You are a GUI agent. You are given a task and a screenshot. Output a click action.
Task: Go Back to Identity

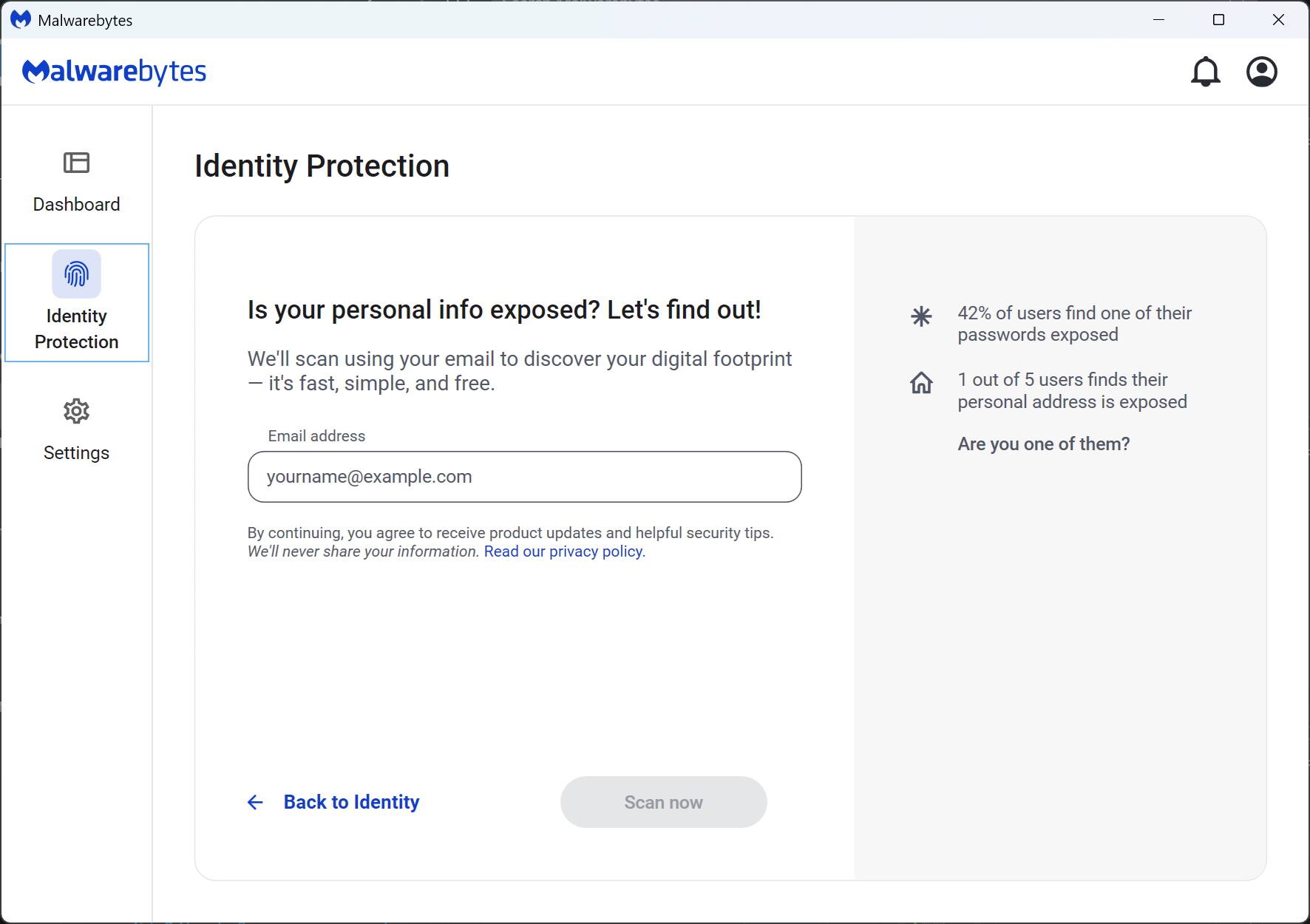pyautogui.click(x=351, y=802)
